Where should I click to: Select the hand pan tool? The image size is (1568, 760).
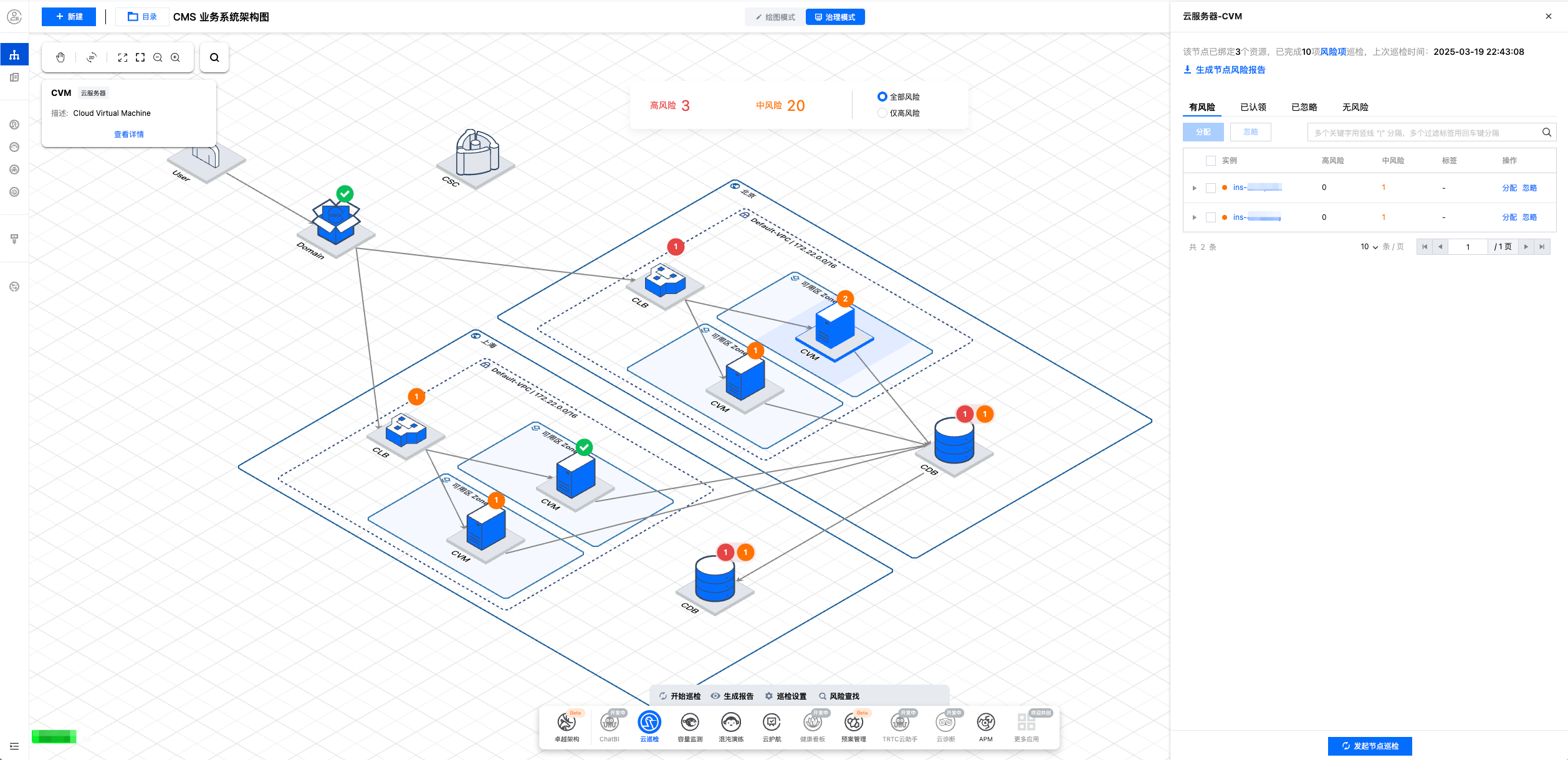point(60,57)
